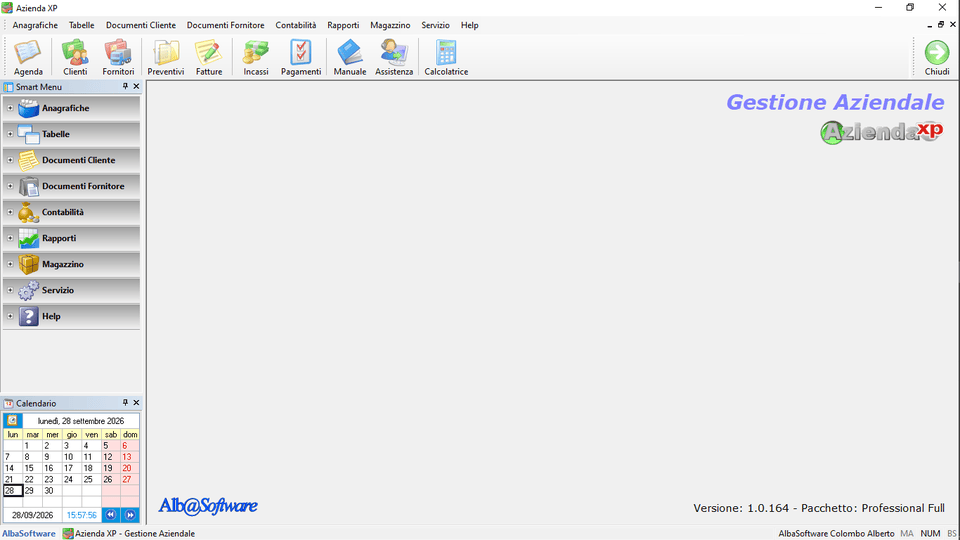Click the Servizio gears icon
960x540 pixels.
click(28, 290)
